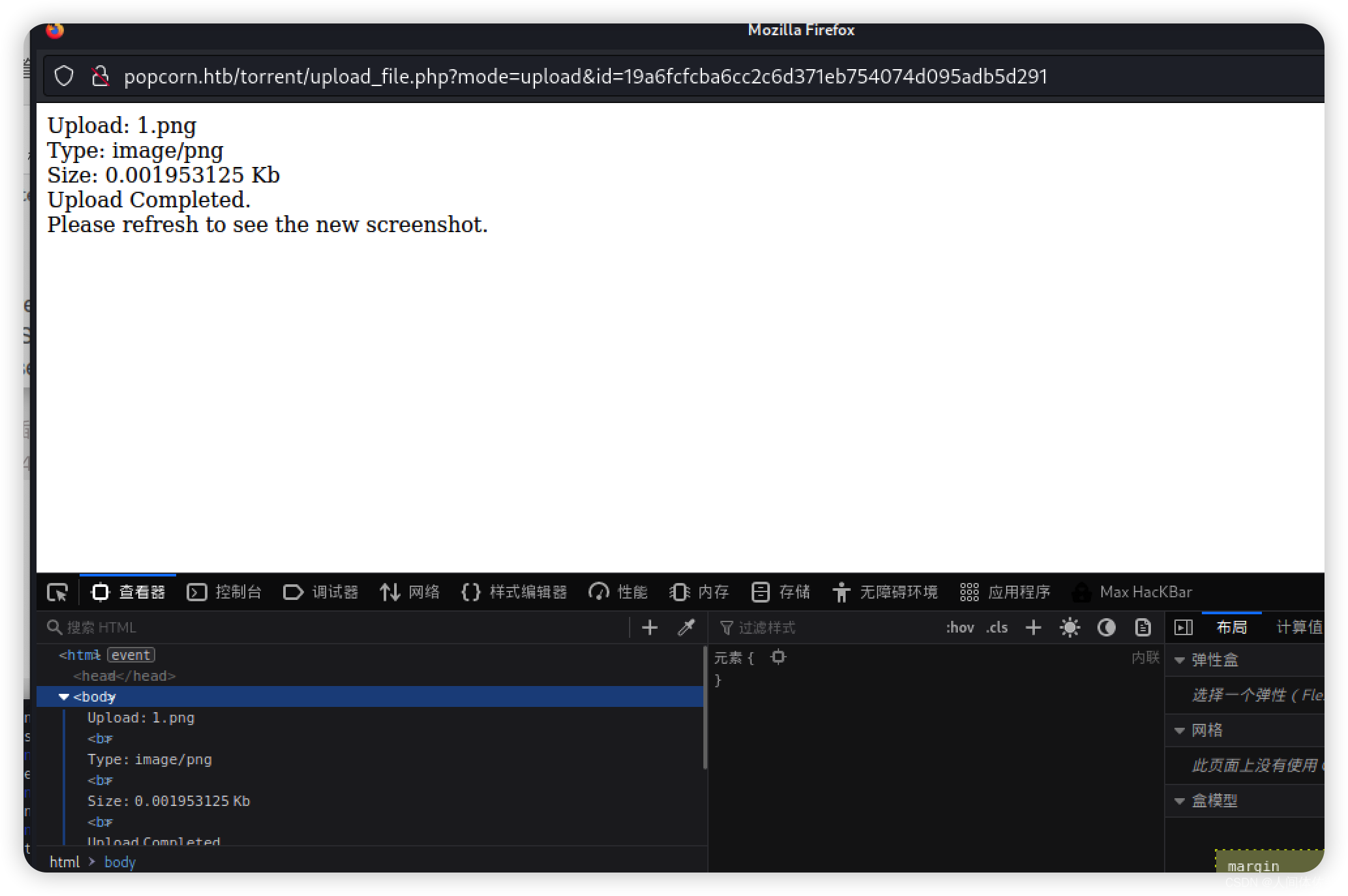Click the insecure connection lock icon
Viewport: 1348px width, 896px height.
(x=100, y=76)
